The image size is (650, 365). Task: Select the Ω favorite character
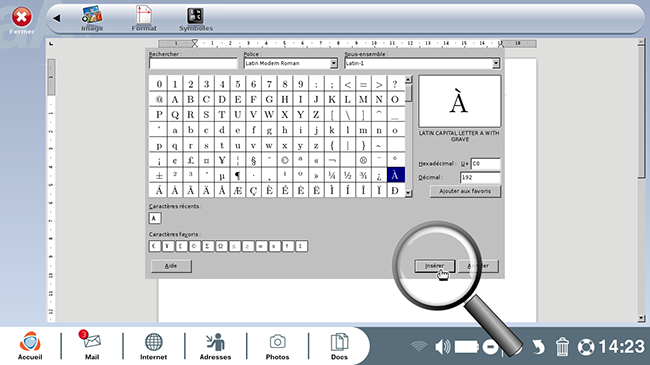221,246
